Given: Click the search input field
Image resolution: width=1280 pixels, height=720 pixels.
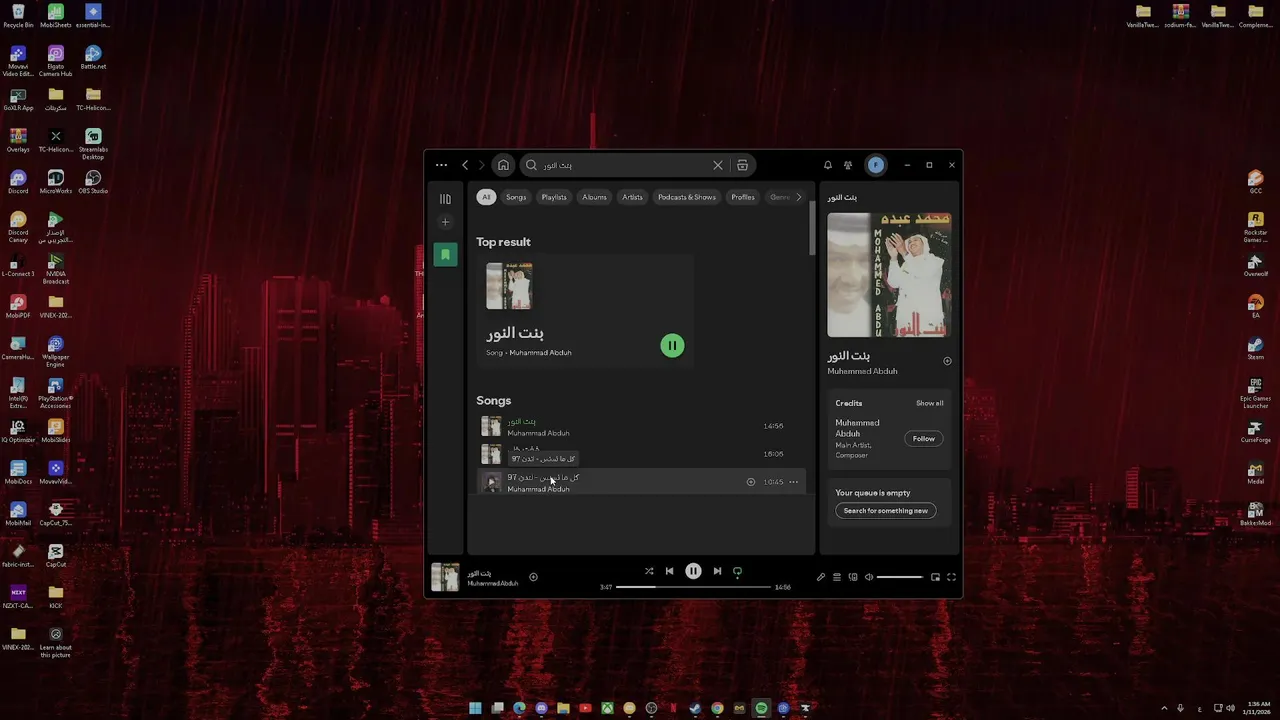Looking at the screenshot, I should (x=625, y=165).
